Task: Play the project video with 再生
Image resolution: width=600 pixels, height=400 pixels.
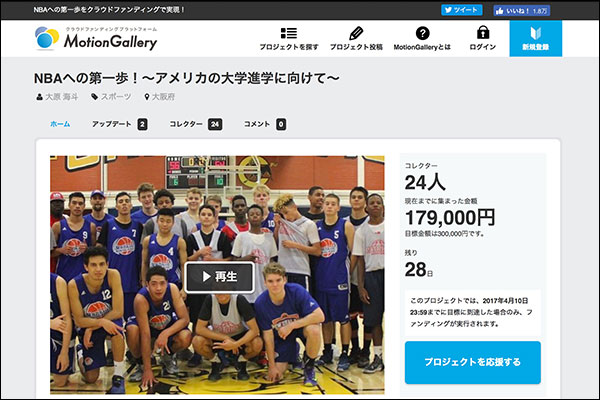Action: click(x=220, y=277)
